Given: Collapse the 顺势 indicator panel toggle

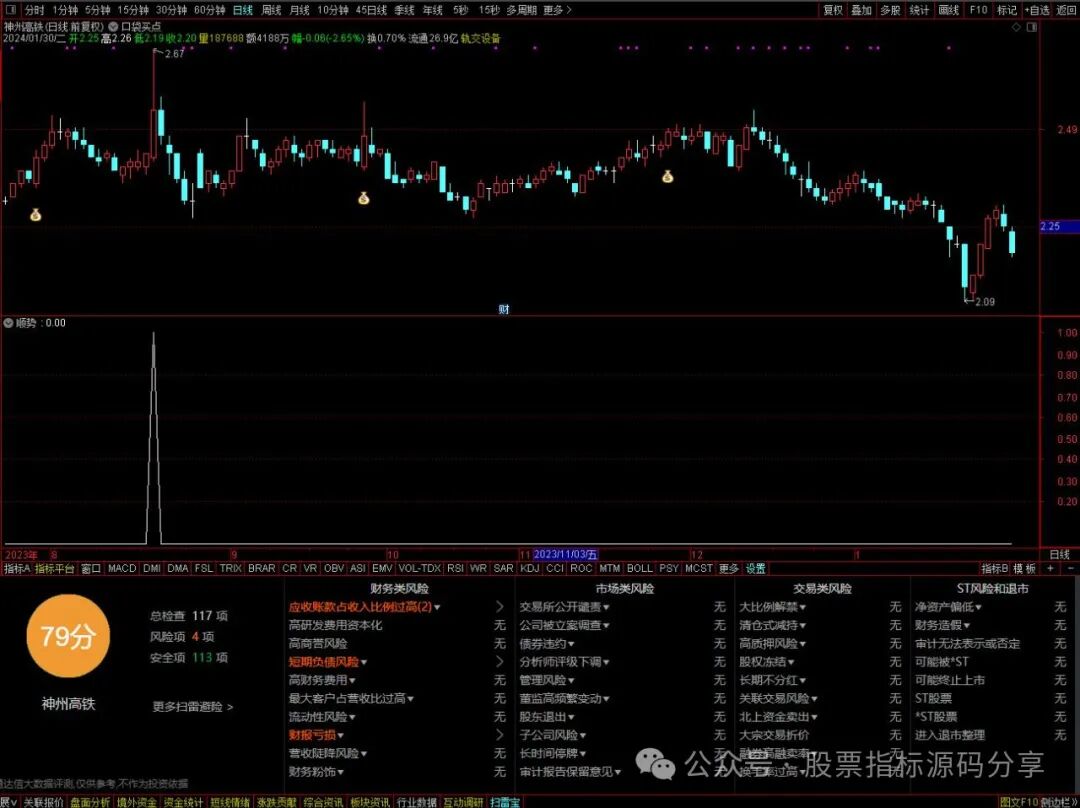Looking at the screenshot, I should click(x=8, y=322).
